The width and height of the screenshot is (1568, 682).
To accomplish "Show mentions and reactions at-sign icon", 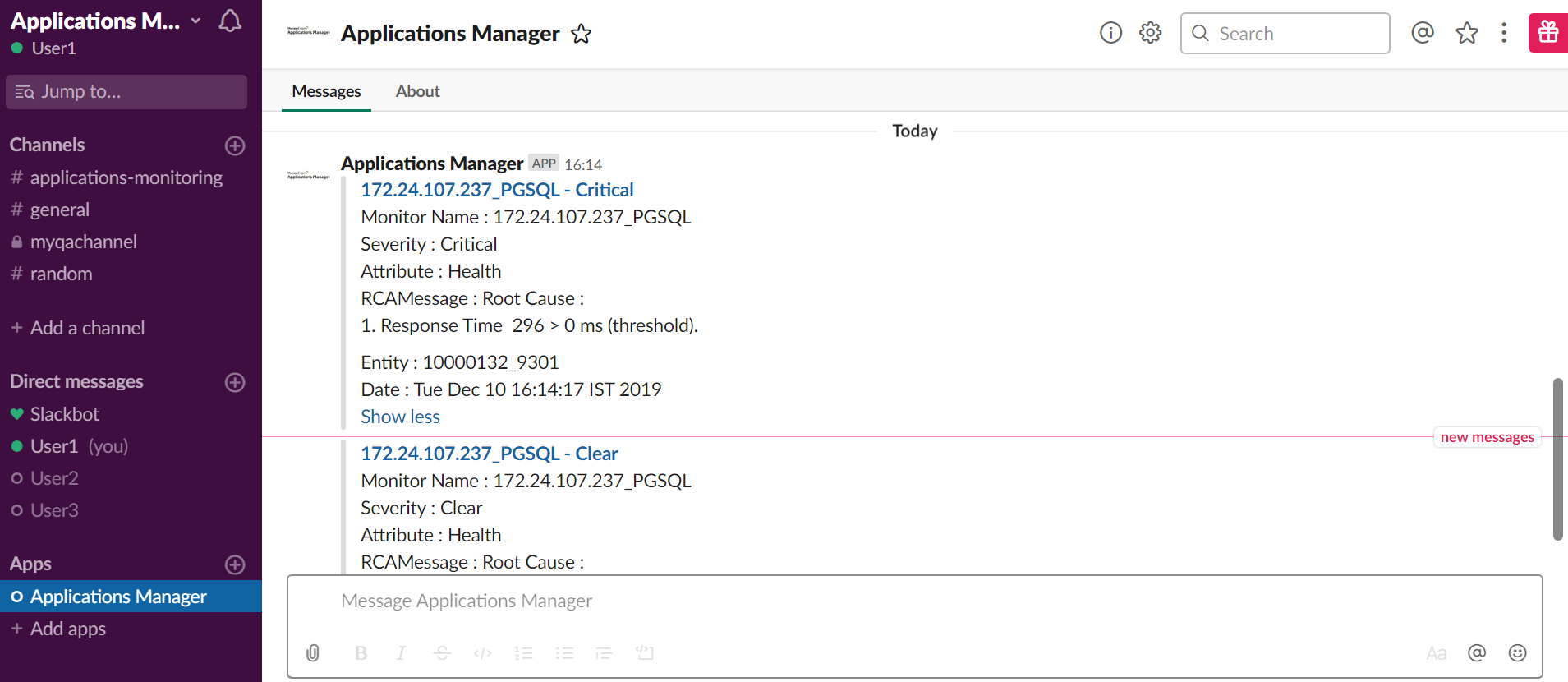I will tap(1423, 33).
